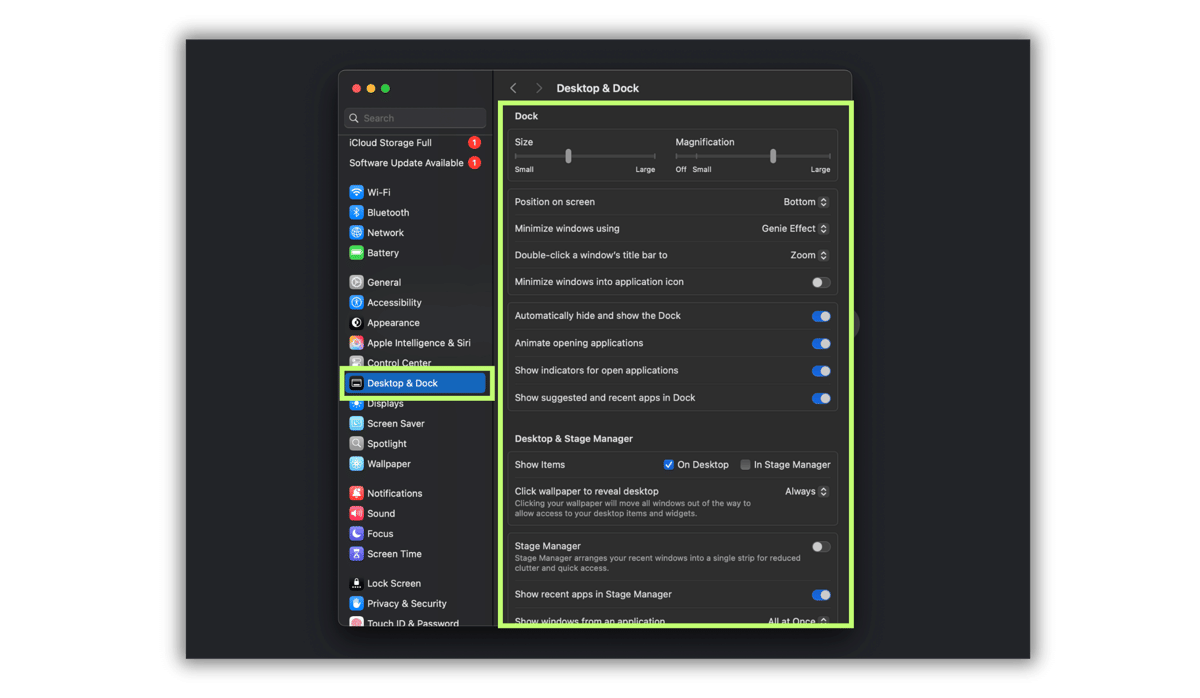Click the Wallpaper icon
1200x698 pixels.
(356, 464)
